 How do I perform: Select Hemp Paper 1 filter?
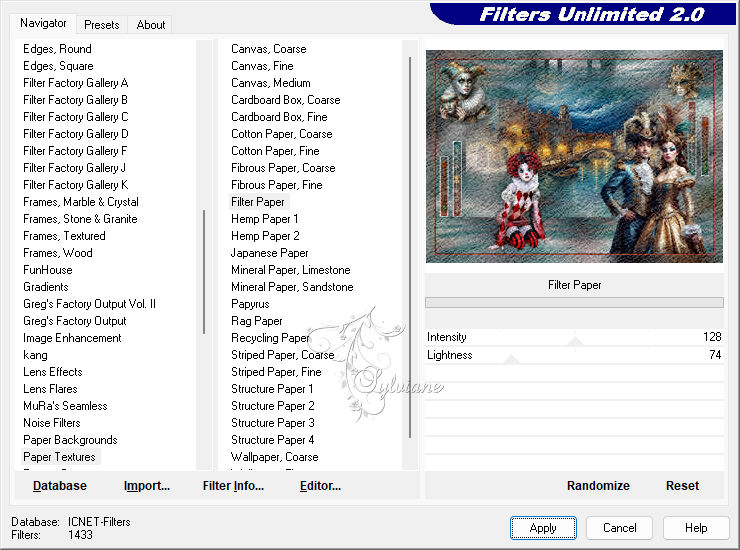pos(264,219)
